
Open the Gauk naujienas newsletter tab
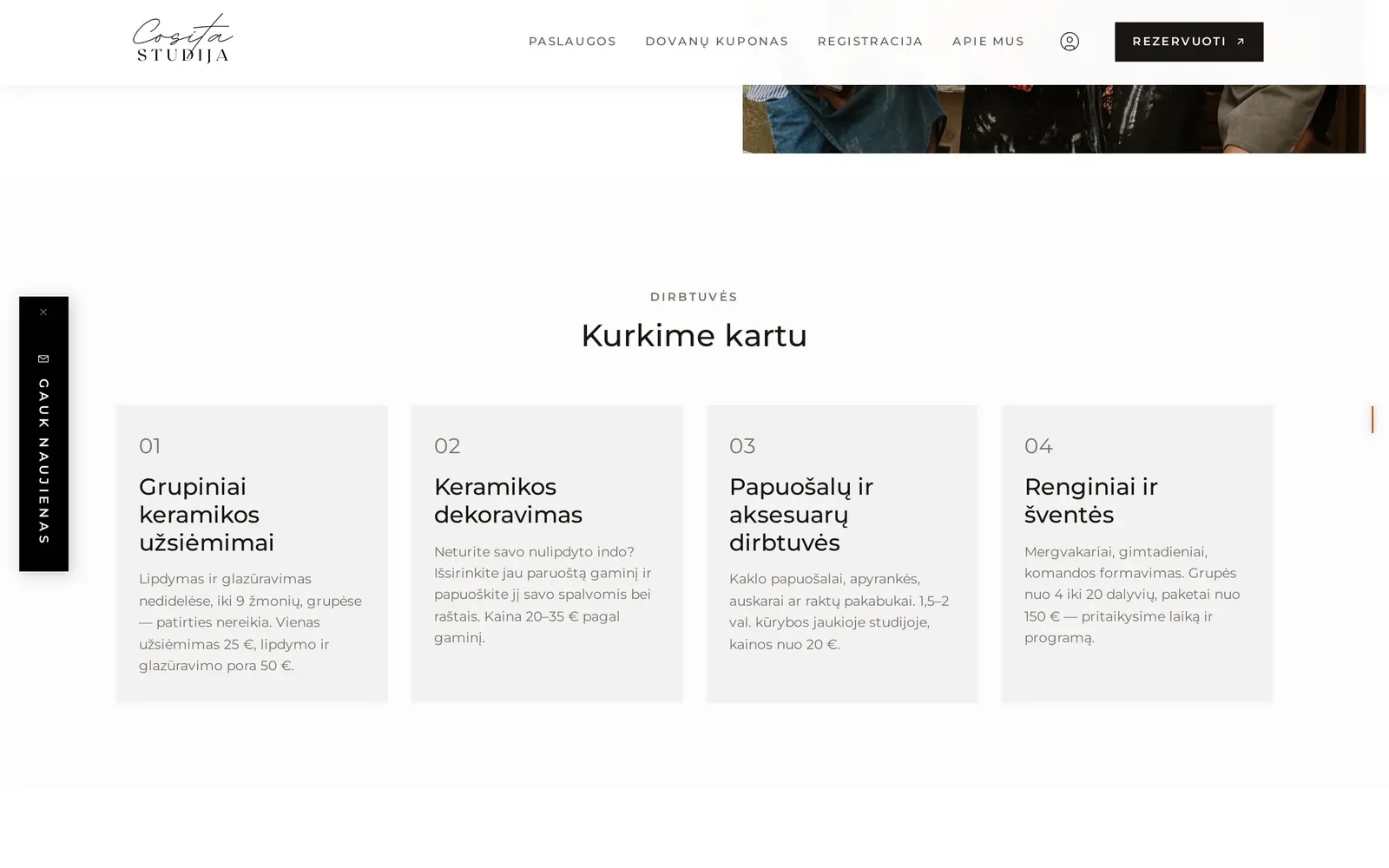click(x=43, y=461)
